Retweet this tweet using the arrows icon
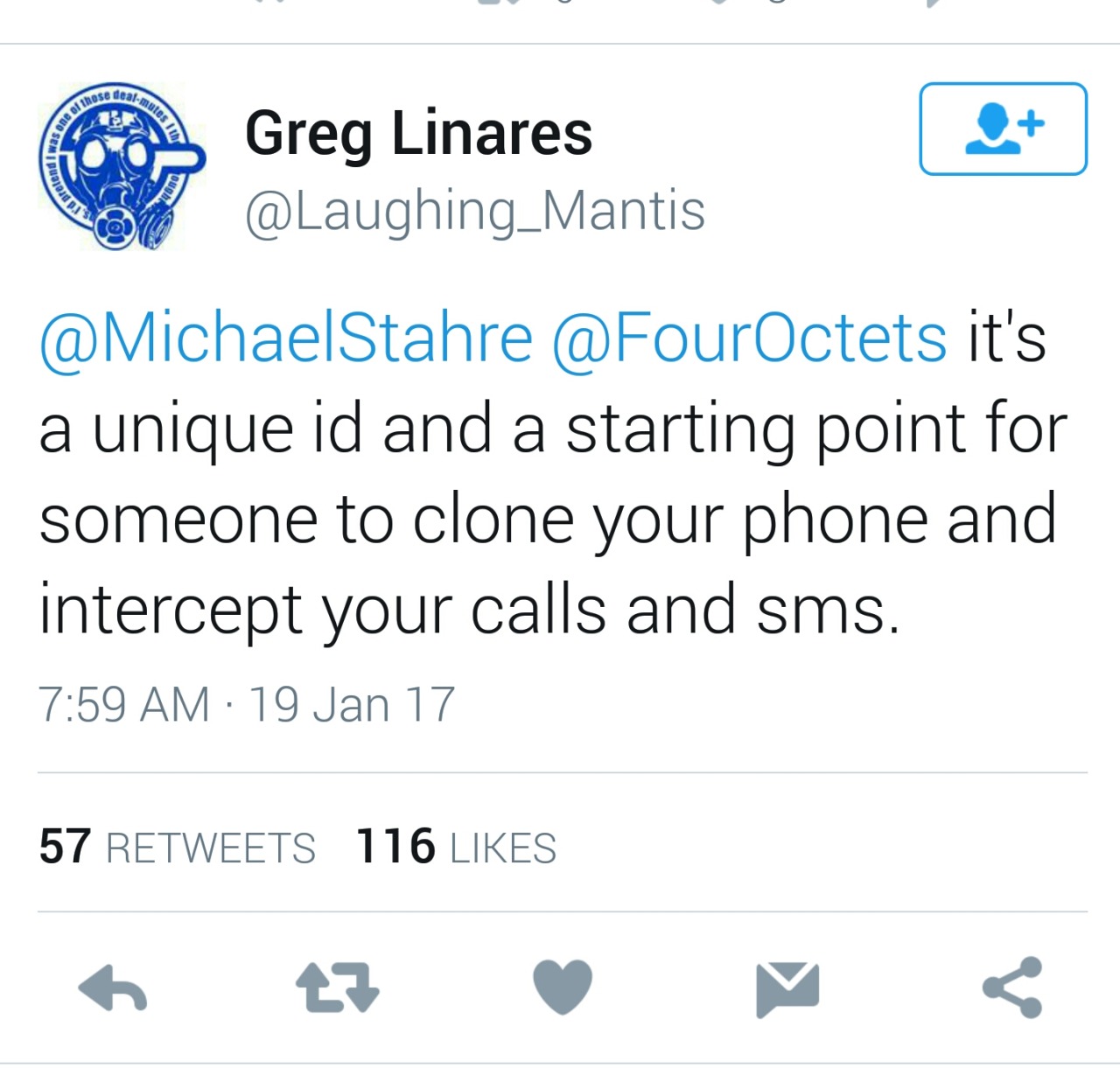The width and height of the screenshot is (1120, 1075). pos(338,988)
